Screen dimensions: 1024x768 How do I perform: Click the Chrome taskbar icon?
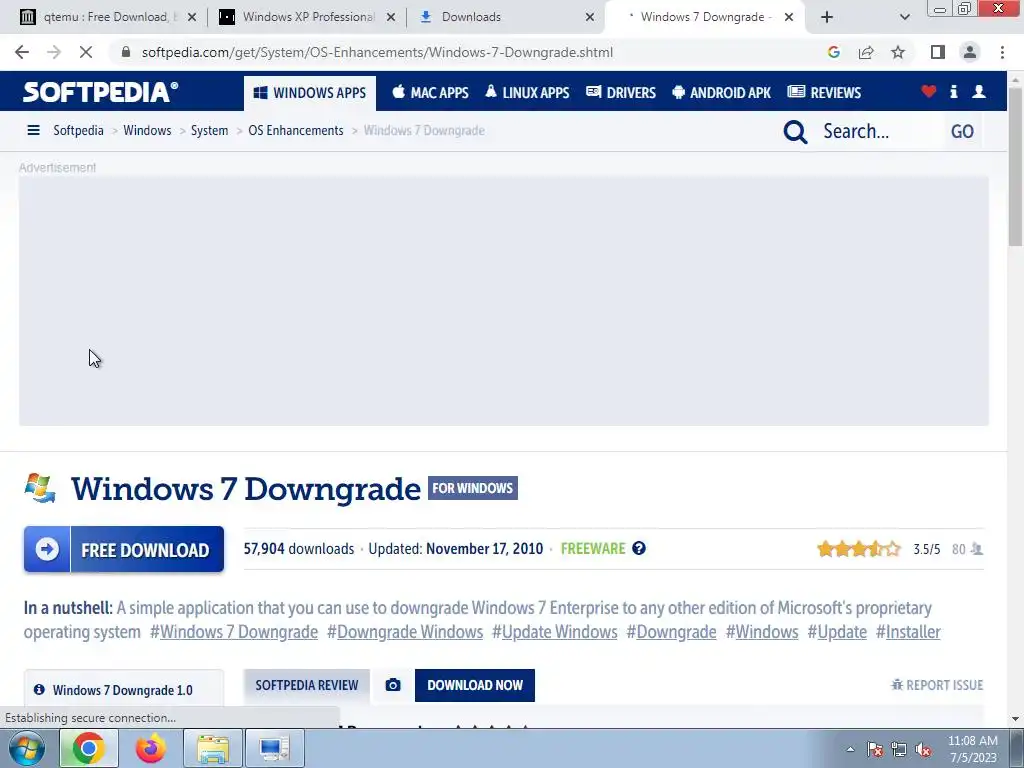click(89, 748)
